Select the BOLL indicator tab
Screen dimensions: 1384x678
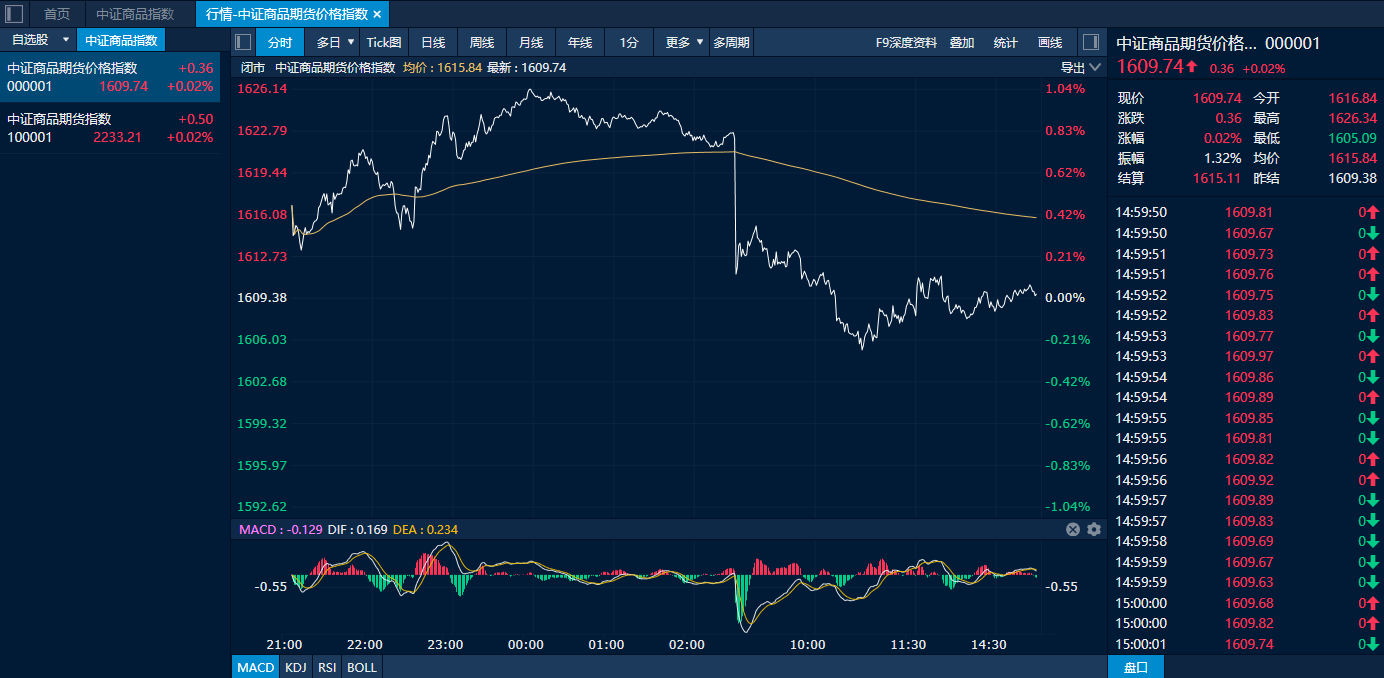[x=362, y=667]
